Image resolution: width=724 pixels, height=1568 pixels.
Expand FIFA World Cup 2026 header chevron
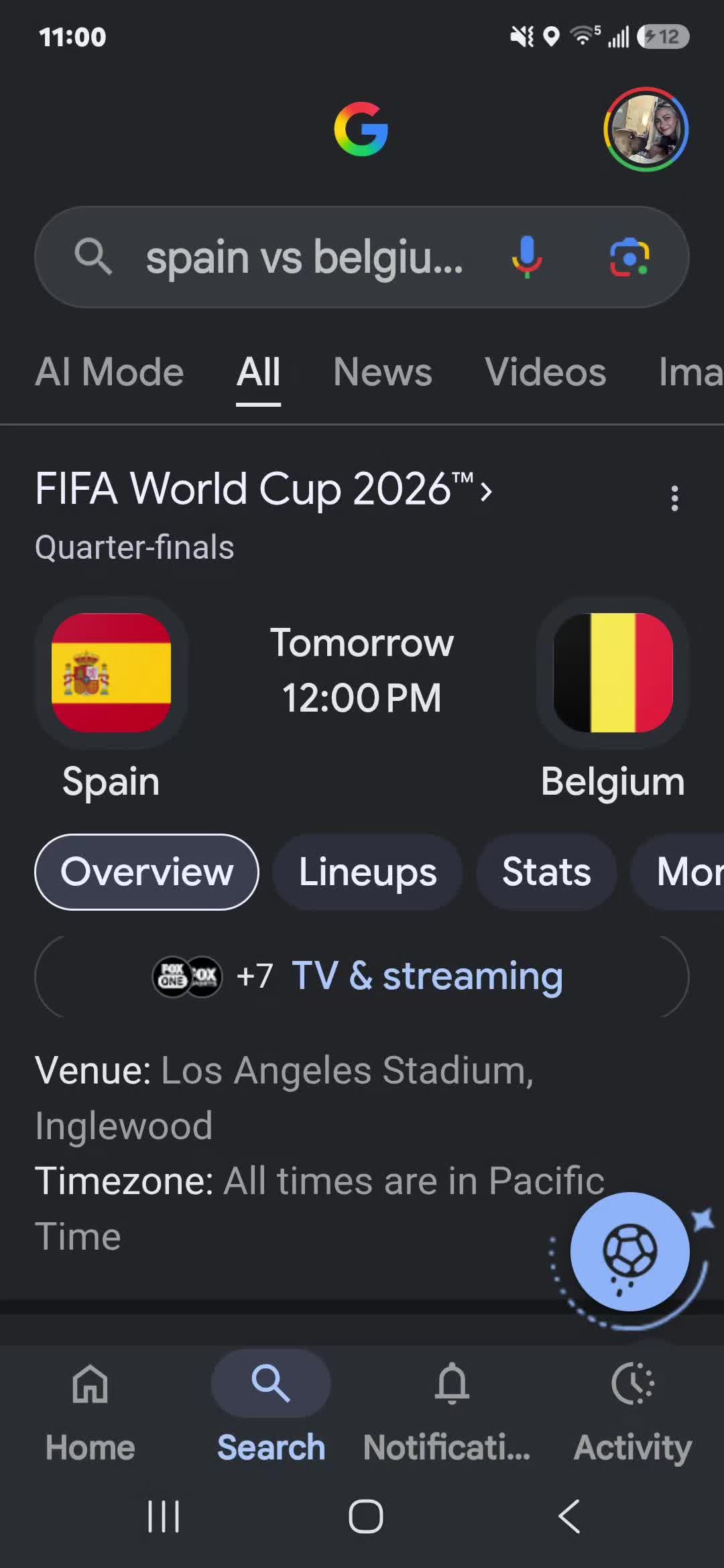click(487, 492)
